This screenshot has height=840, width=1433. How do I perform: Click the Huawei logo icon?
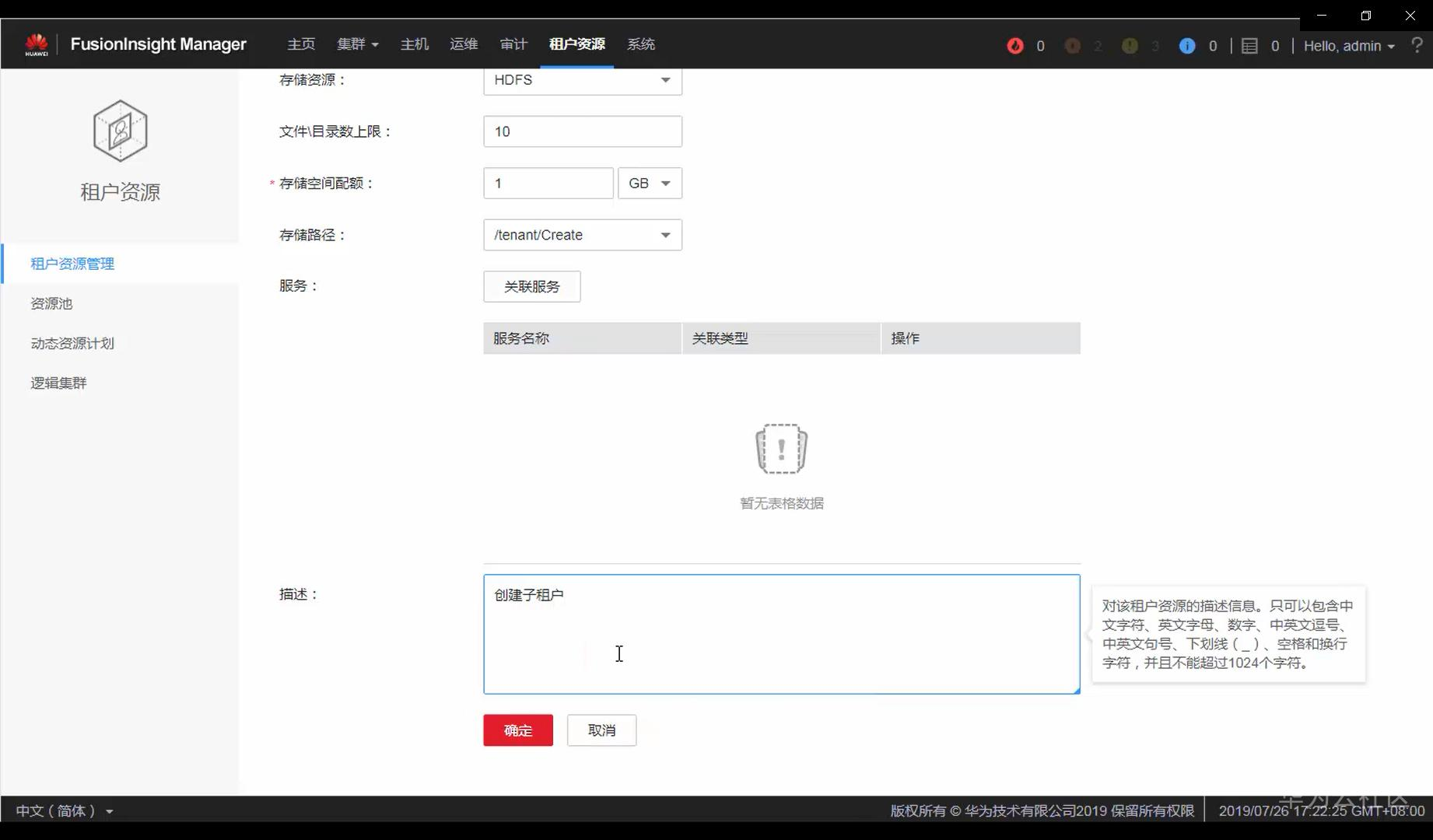click(x=37, y=44)
